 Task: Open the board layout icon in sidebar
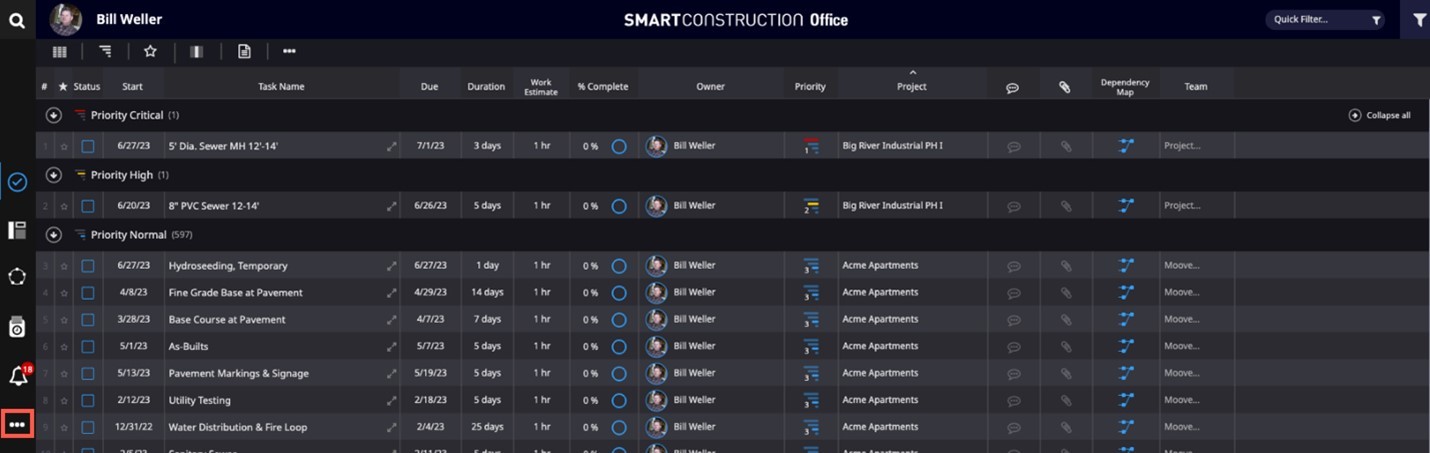tap(17, 230)
